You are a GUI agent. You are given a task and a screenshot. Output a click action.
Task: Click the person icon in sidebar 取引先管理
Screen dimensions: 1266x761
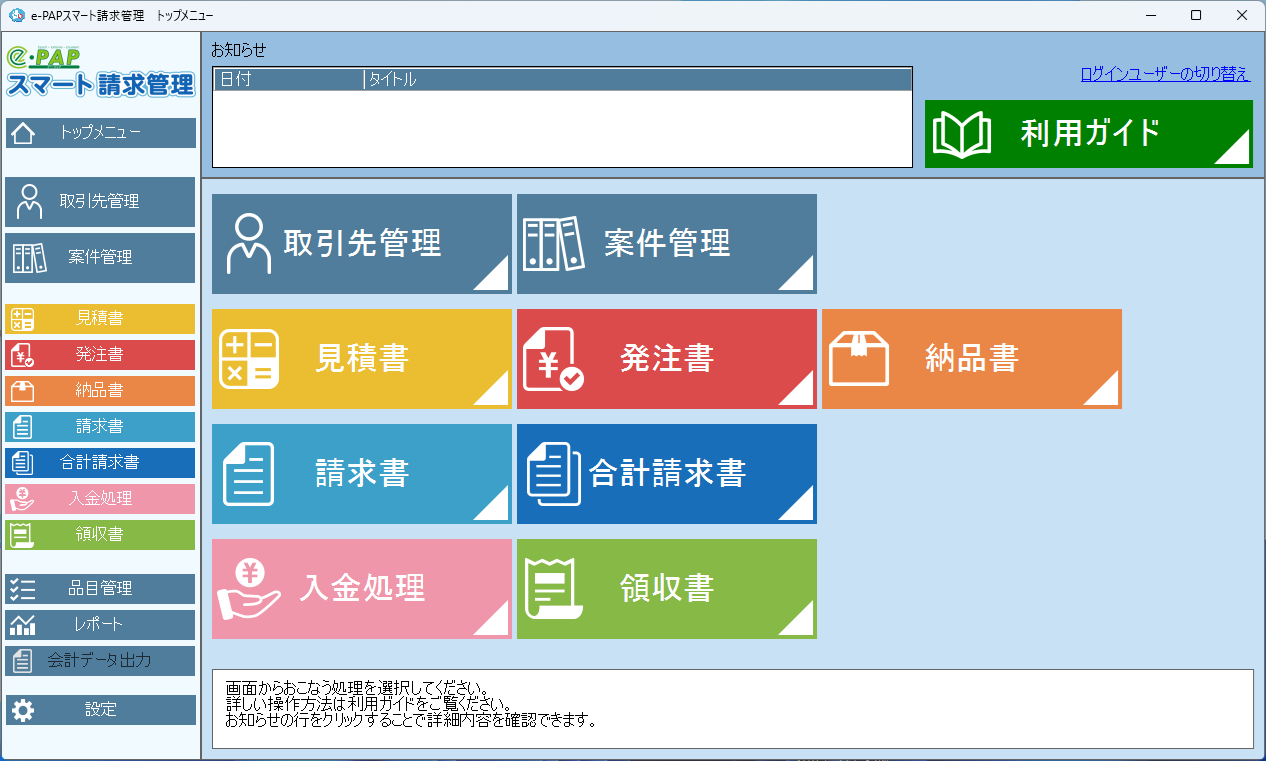29,202
